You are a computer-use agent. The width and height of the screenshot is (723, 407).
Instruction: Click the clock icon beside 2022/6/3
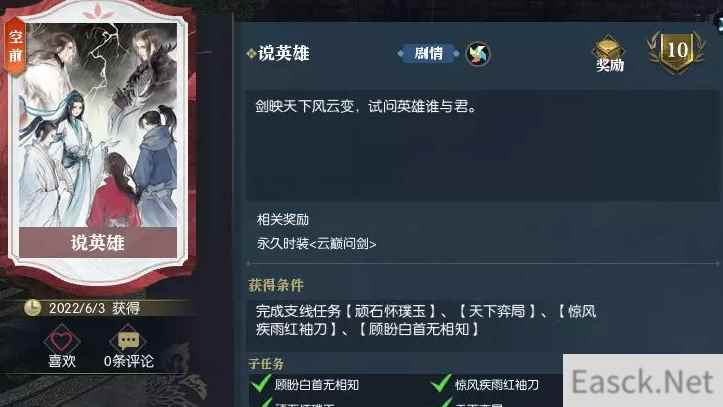tap(32, 307)
